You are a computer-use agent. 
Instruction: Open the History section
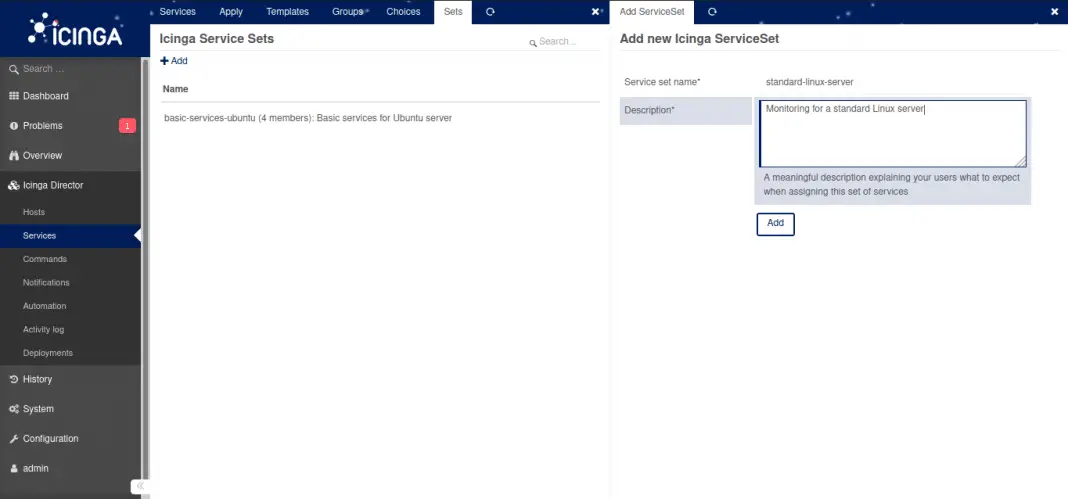pyautogui.click(x=37, y=380)
